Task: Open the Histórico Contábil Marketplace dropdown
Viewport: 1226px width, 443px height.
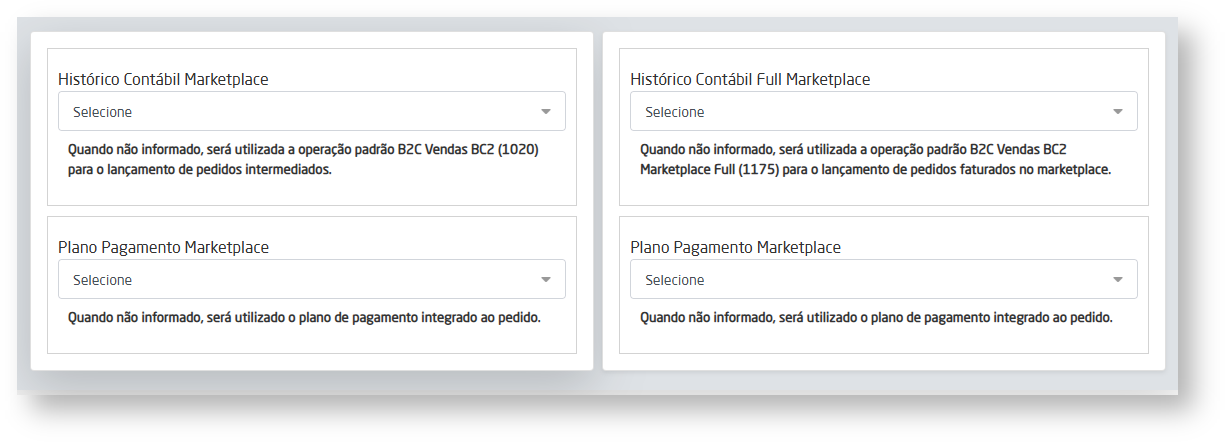Action: tap(311, 111)
